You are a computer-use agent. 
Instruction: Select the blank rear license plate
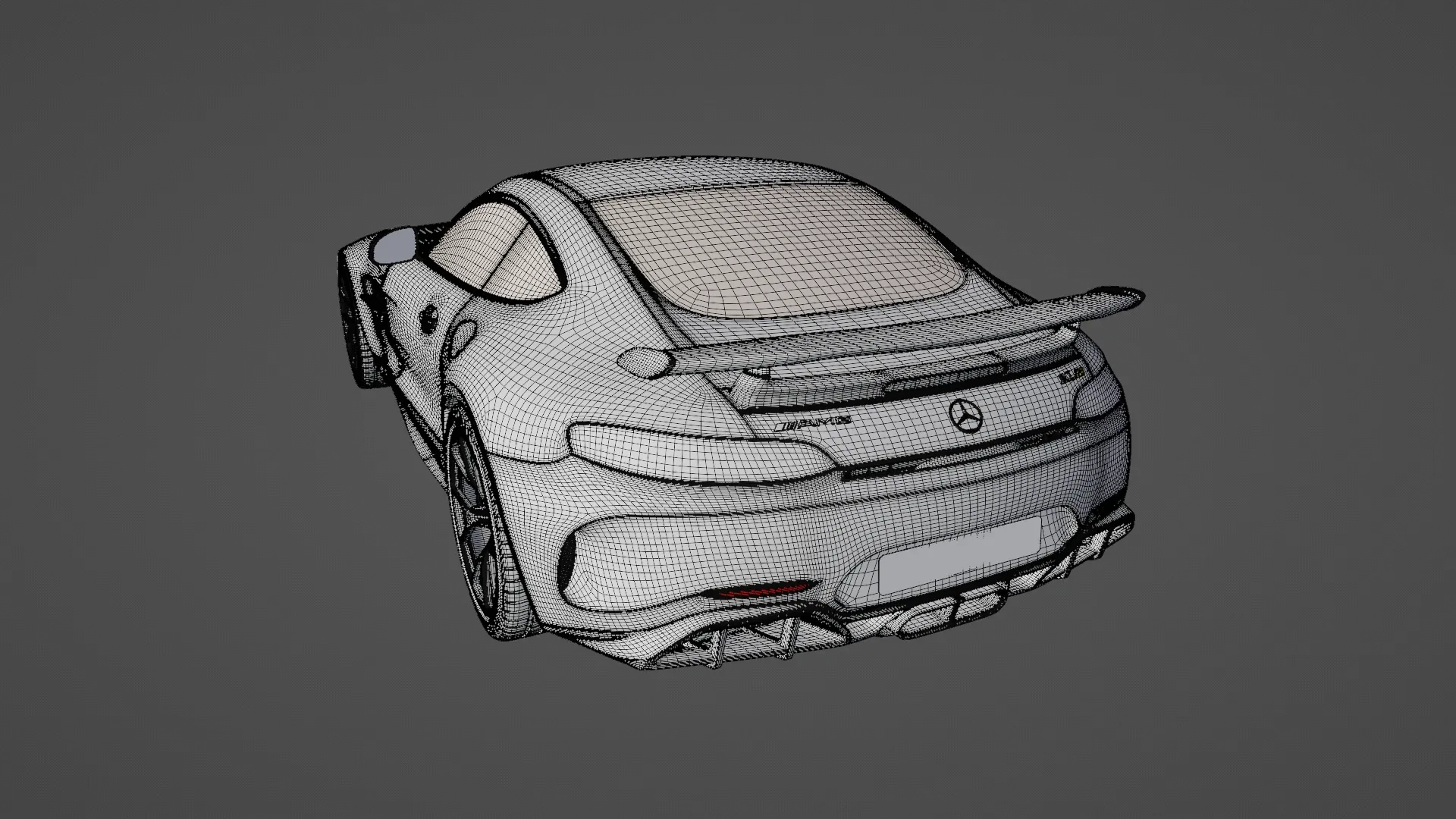coord(959,556)
